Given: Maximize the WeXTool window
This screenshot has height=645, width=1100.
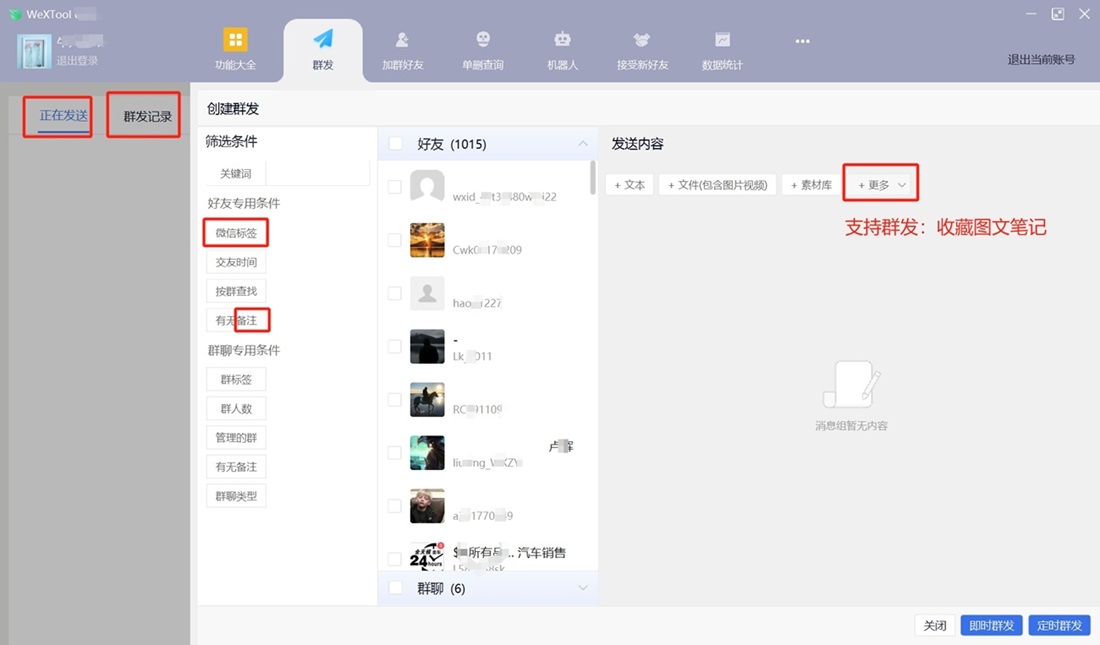Looking at the screenshot, I should [x=1057, y=14].
